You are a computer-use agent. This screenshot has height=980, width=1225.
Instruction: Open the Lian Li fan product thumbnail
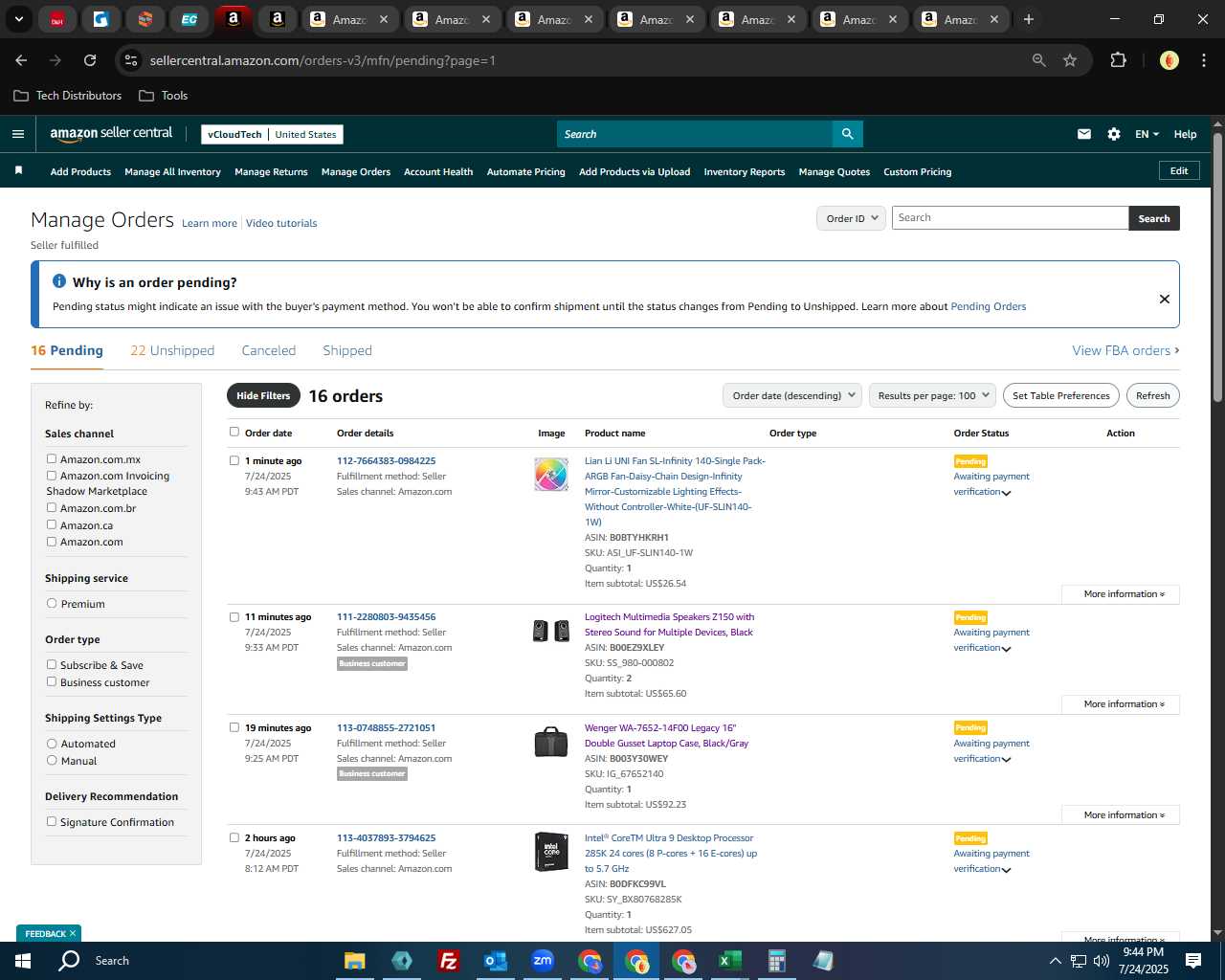[551, 475]
